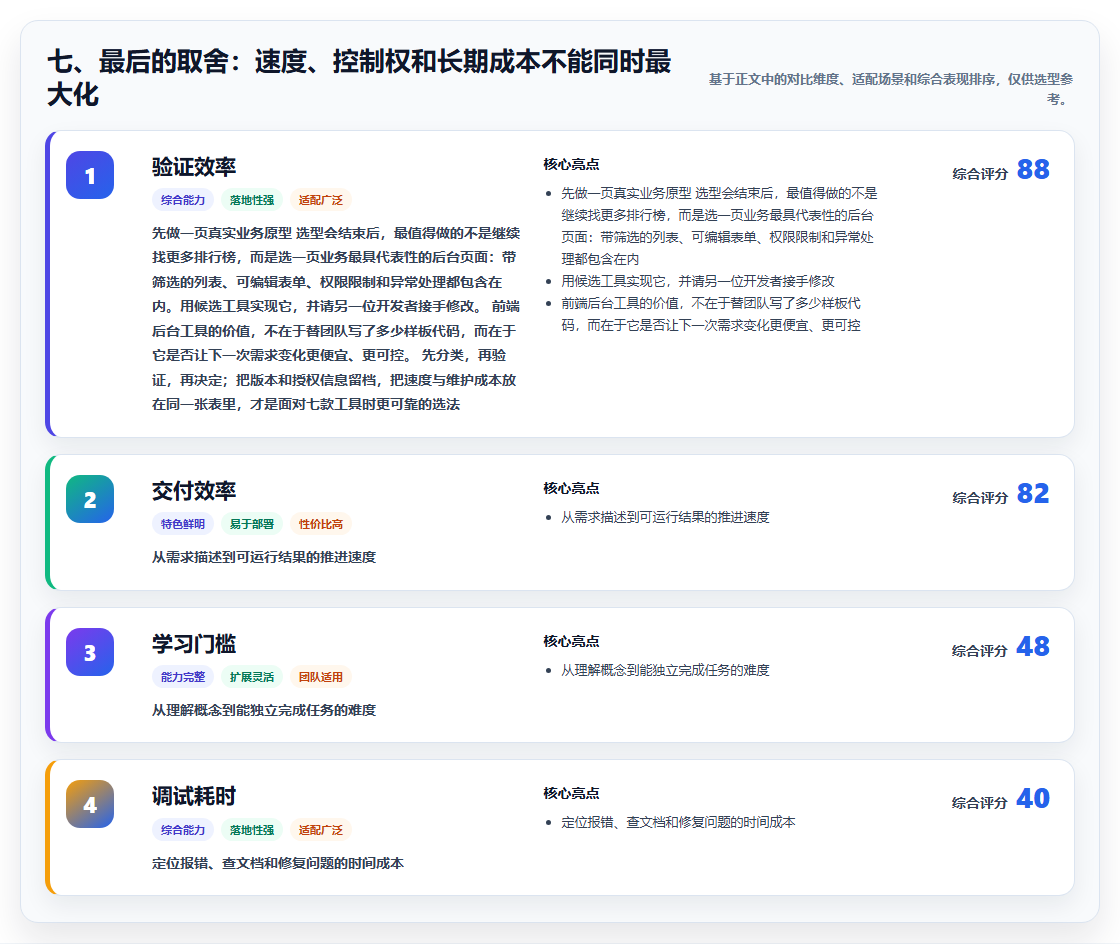The height and width of the screenshot is (944, 1120).
Task: Click 调试耗时 bullet 定位报错、查文档和修复问题的时间成本
Action: 678,823
